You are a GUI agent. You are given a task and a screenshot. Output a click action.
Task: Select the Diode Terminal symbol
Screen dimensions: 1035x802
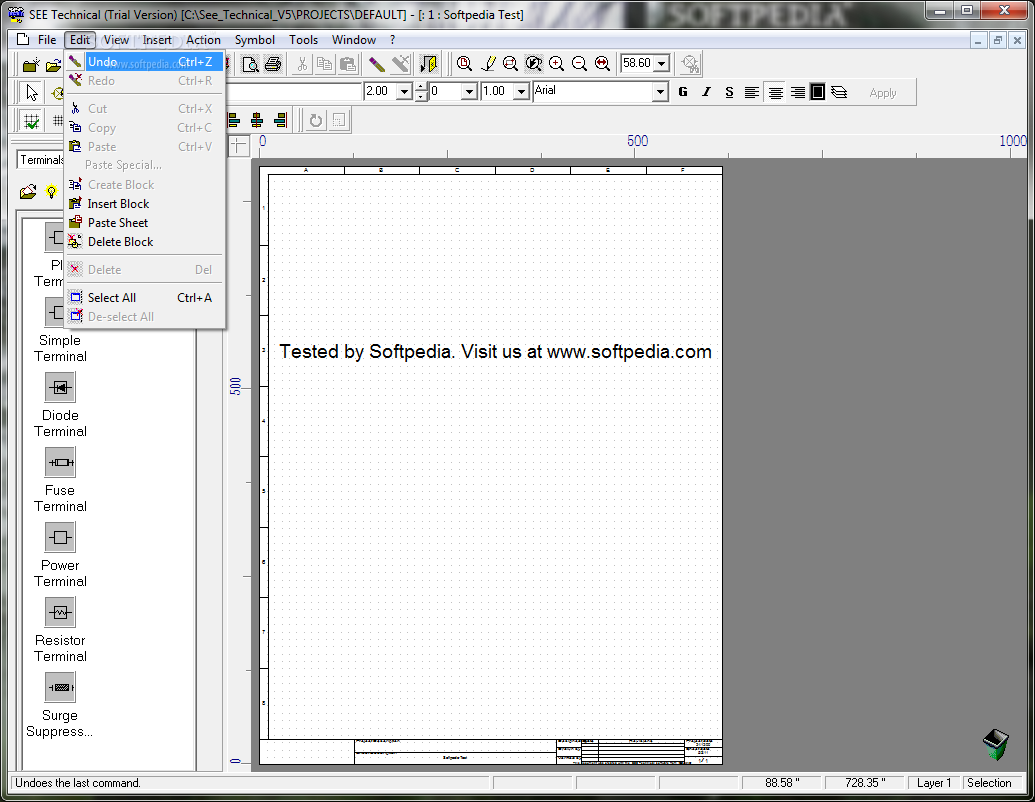[60, 405]
